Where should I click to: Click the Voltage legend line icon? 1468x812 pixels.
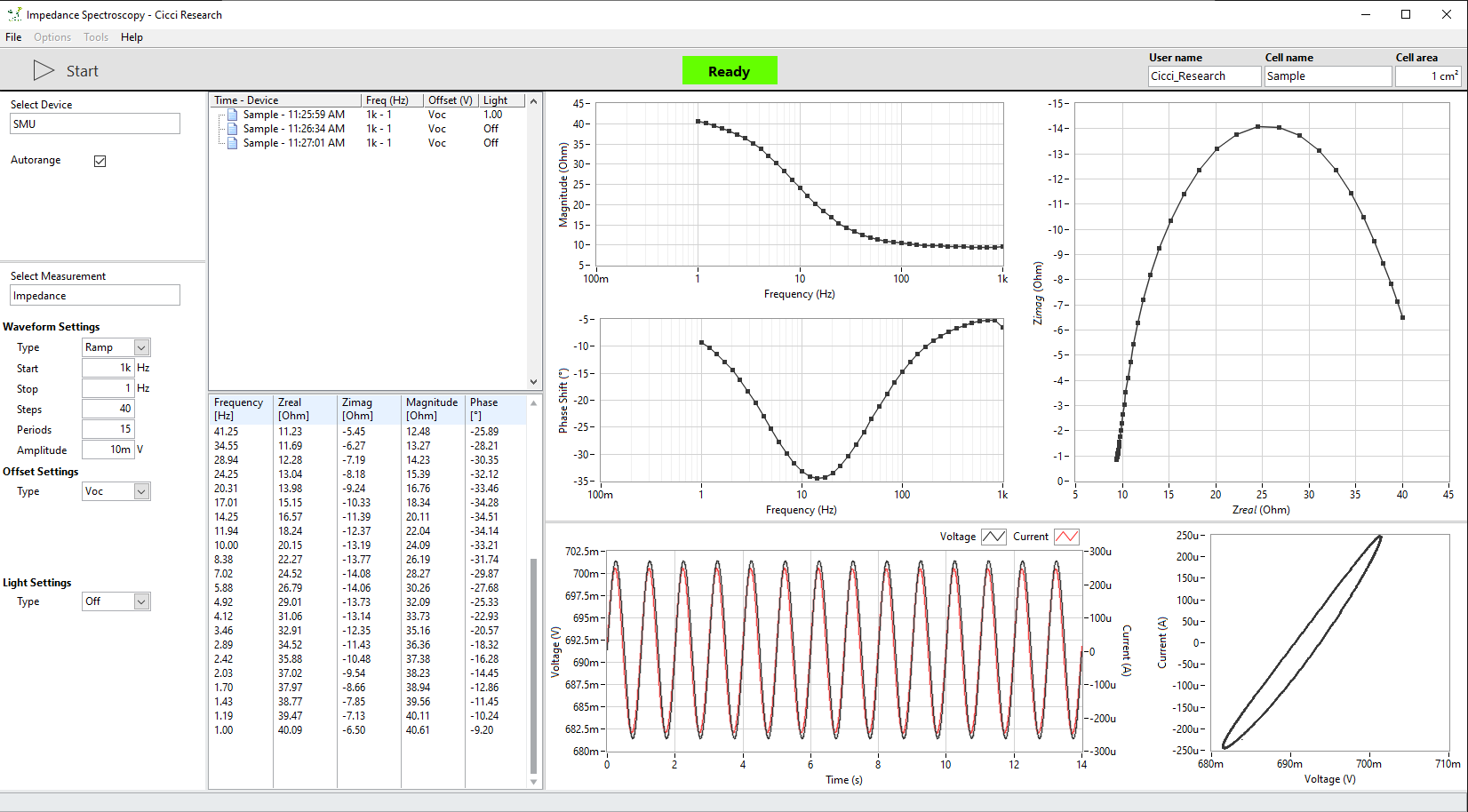tap(993, 537)
